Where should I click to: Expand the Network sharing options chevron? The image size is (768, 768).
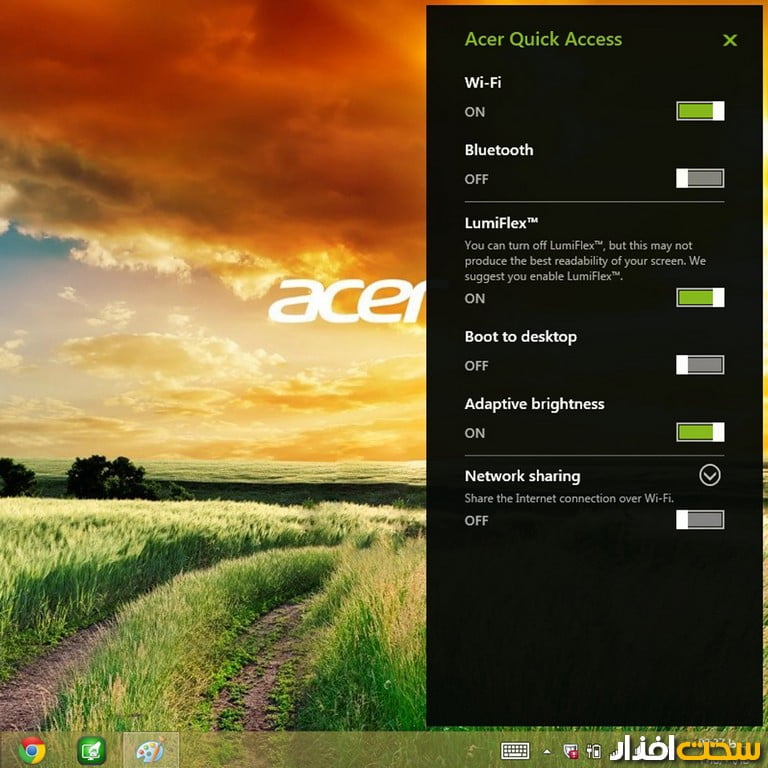pyautogui.click(x=710, y=475)
